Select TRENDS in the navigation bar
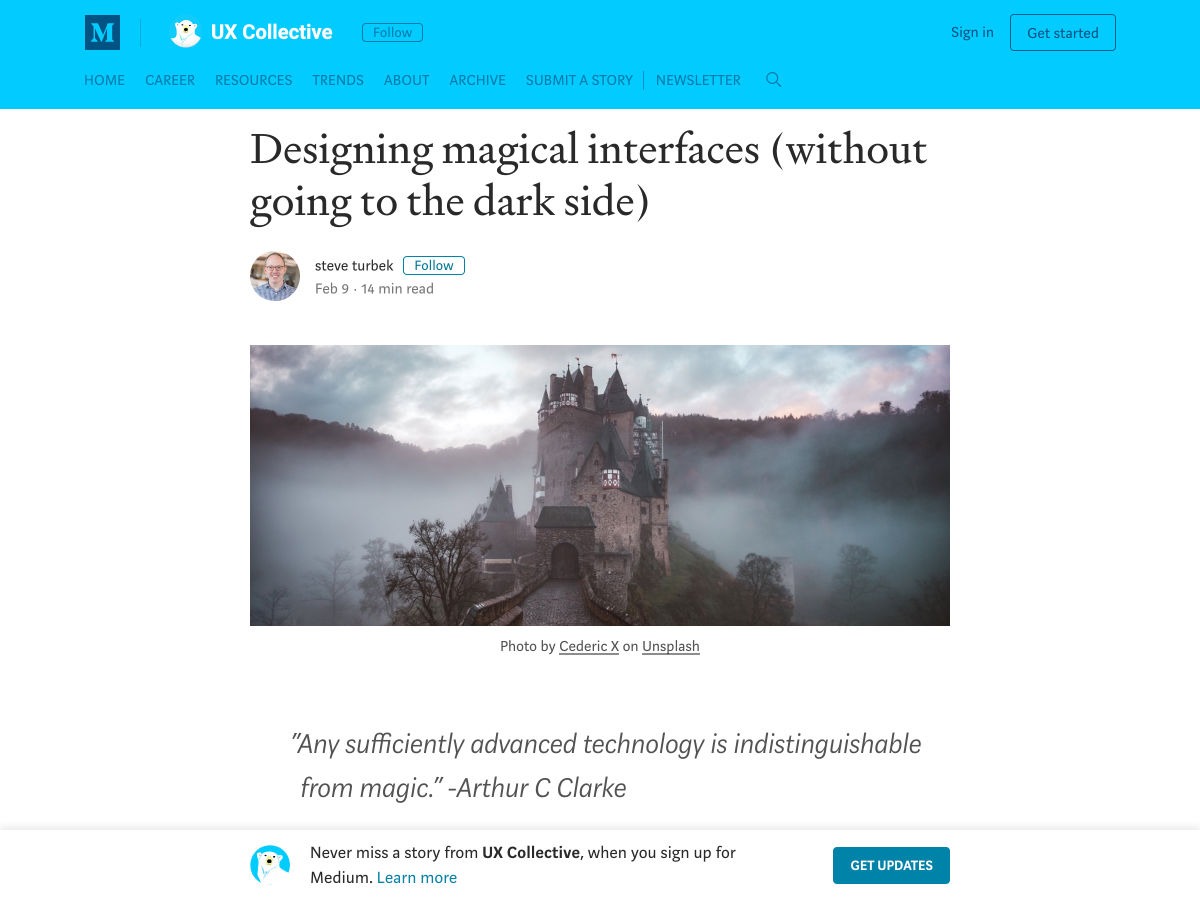1200x900 pixels. pyautogui.click(x=338, y=80)
